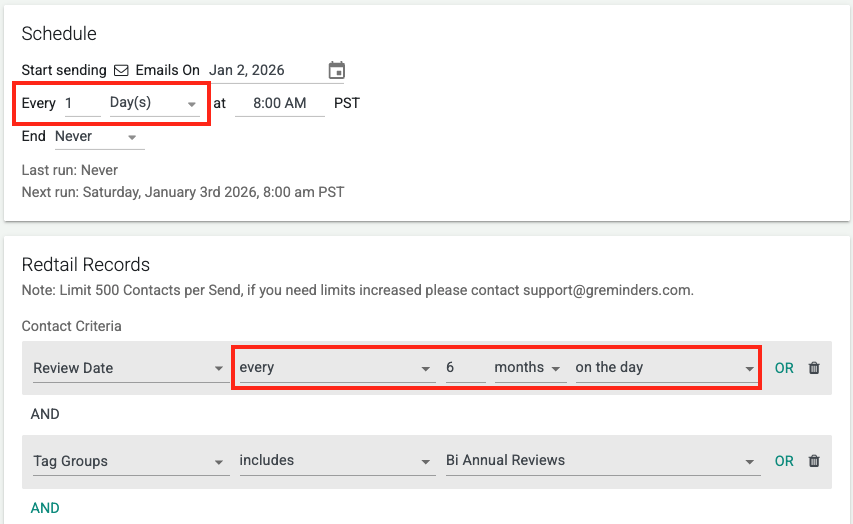Click OR on the Review Date row
This screenshot has height=524, width=853.
coord(784,368)
